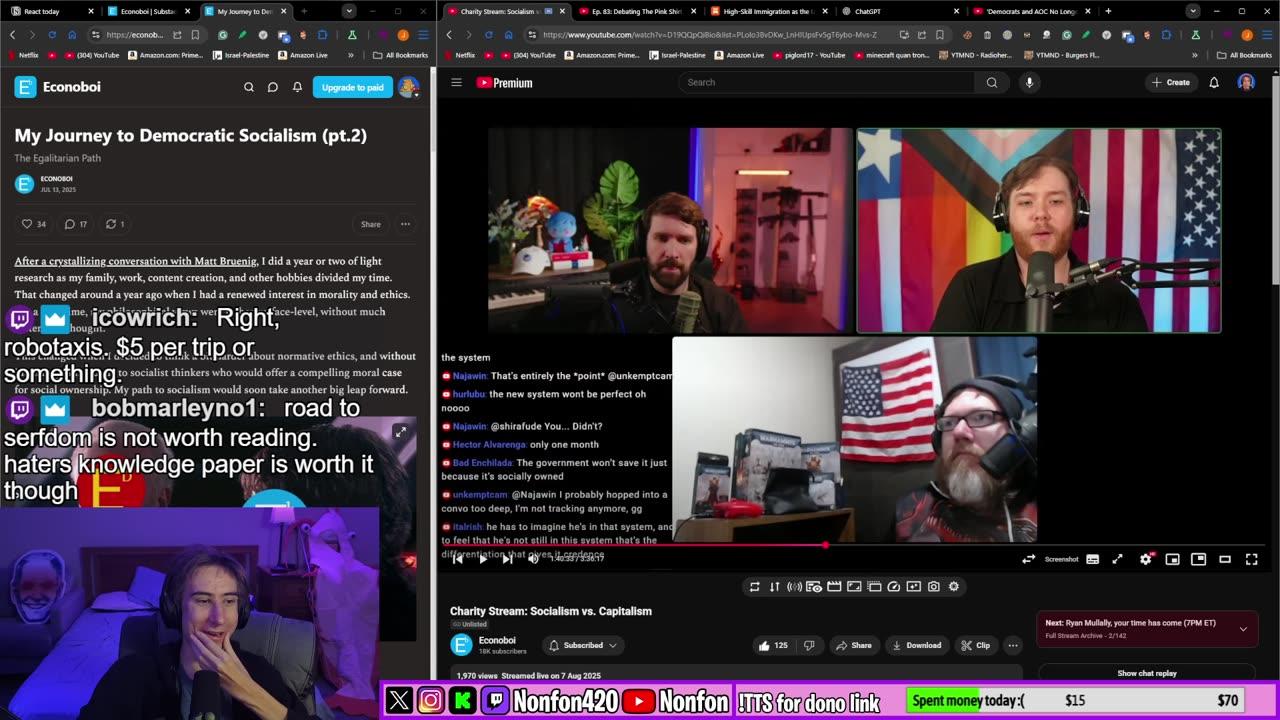Open YouTube hamburger guide menu

pos(456,82)
